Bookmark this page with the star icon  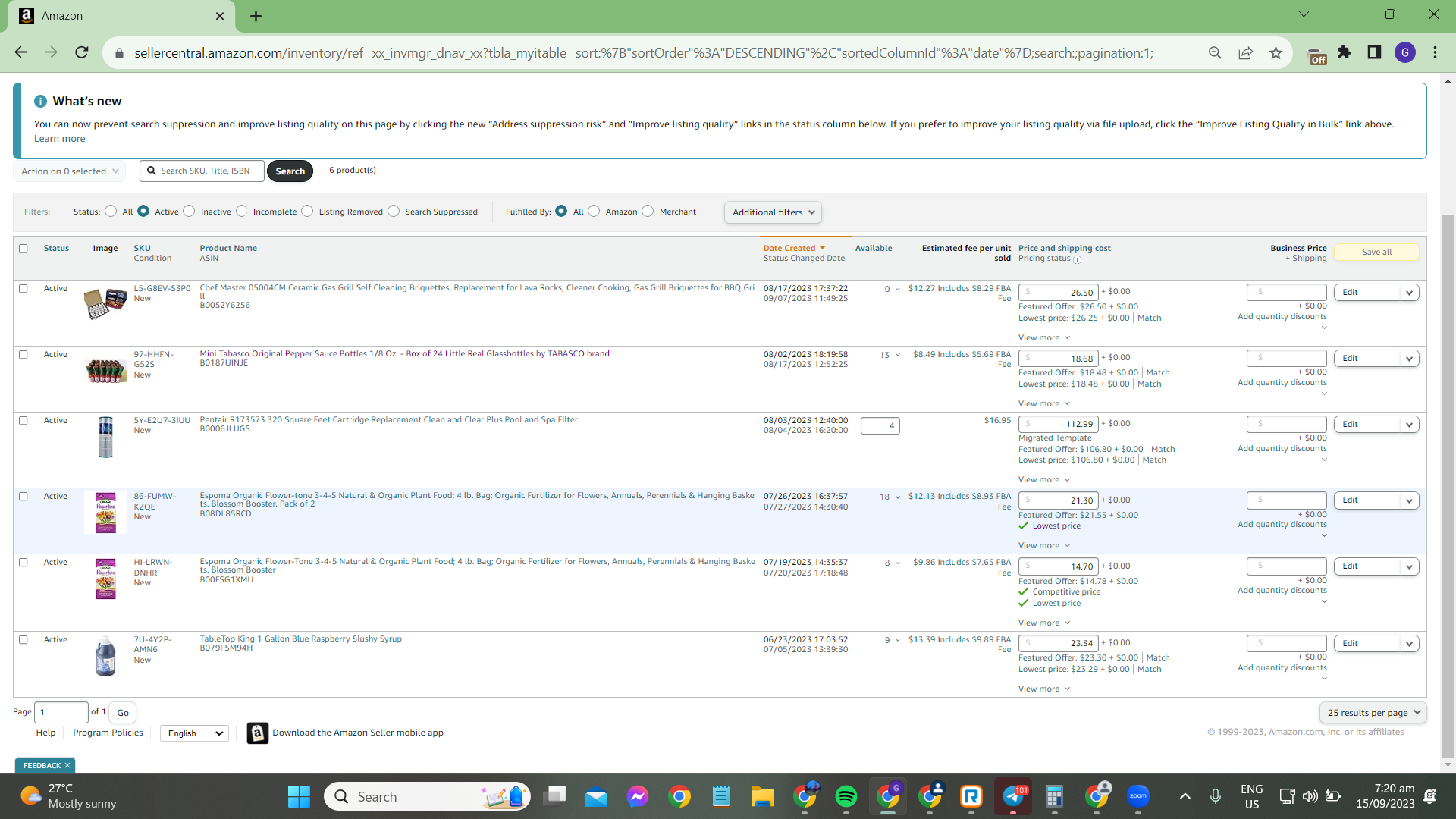tap(1276, 52)
